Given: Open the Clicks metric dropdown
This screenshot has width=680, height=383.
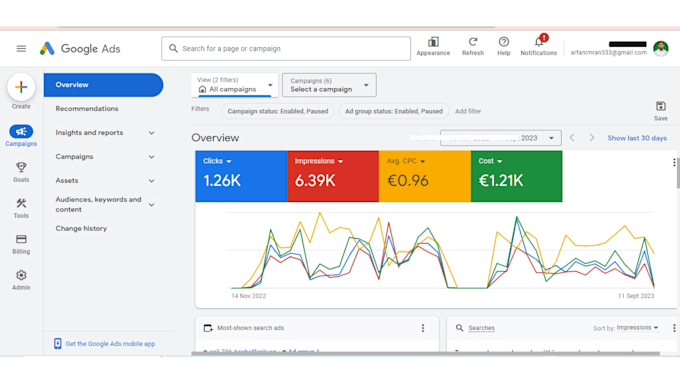Looking at the screenshot, I should [229, 161].
